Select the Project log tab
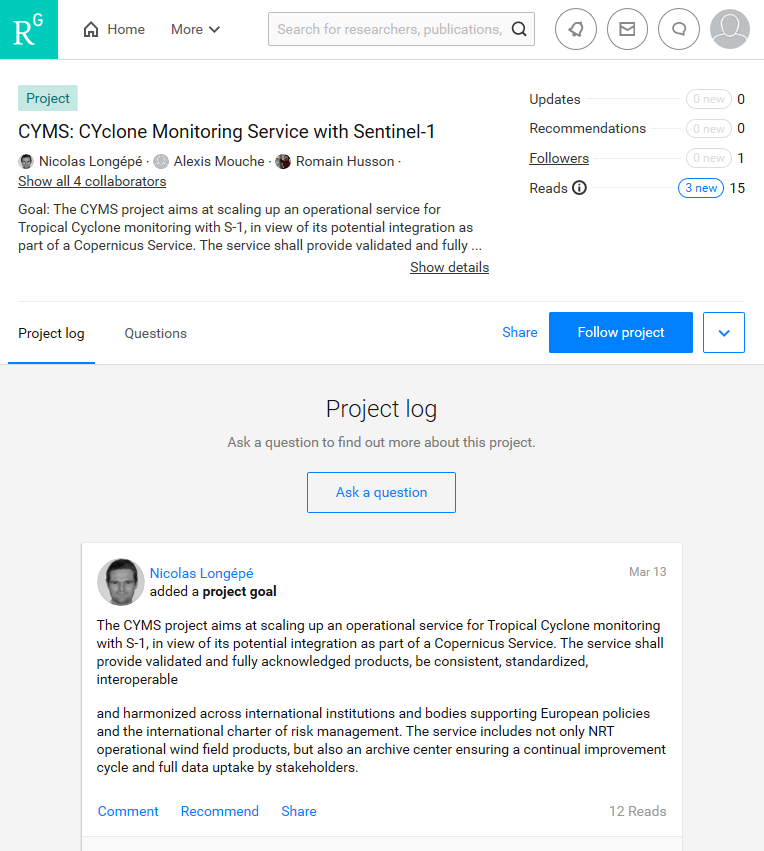 (52, 333)
